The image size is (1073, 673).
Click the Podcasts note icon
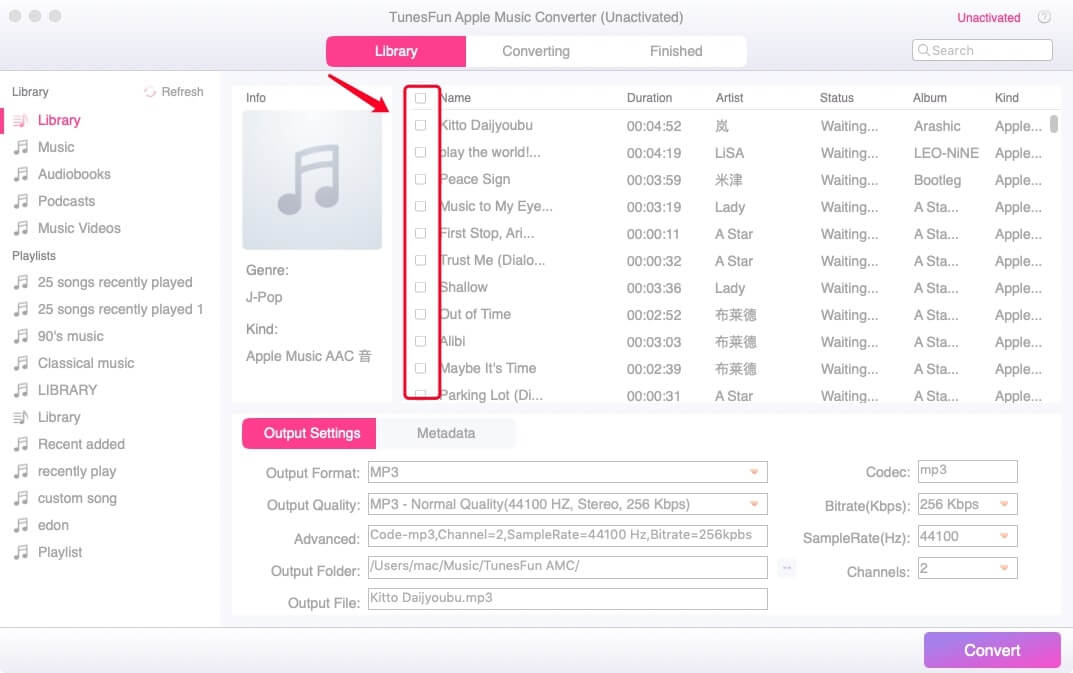pyautogui.click(x=21, y=201)
